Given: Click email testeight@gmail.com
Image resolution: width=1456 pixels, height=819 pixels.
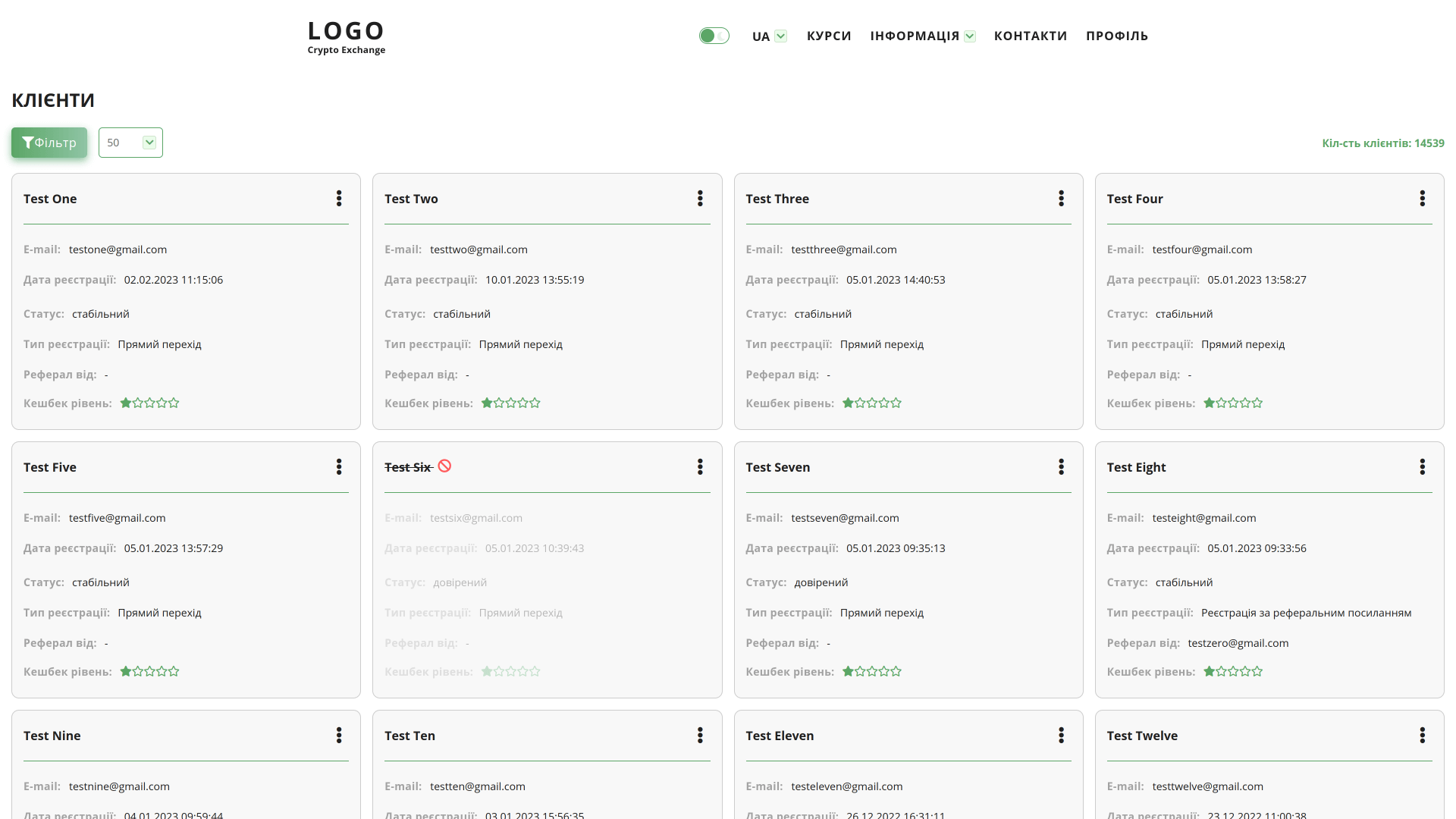Looking at the screenshot, I should tap(1203, 518).
